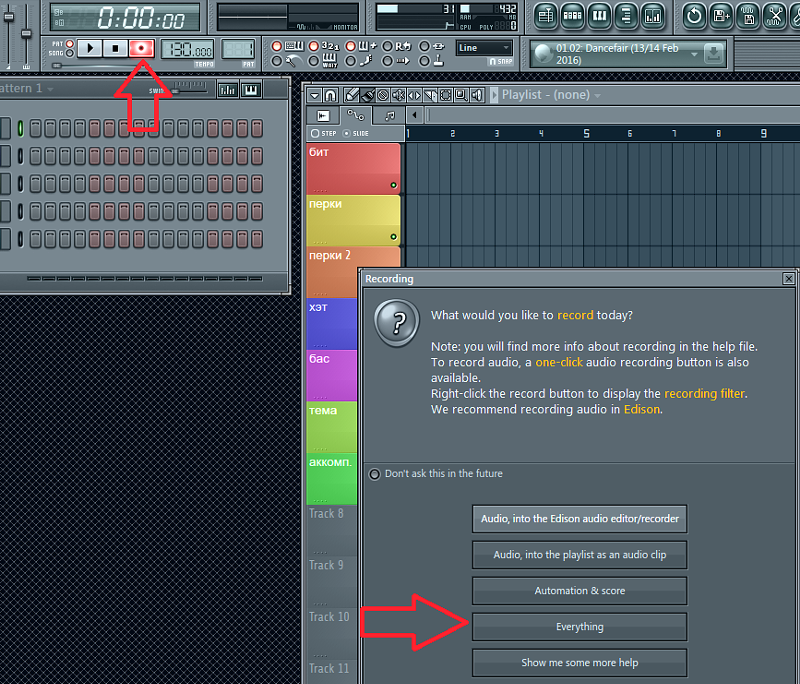Select the STEP radio in Playlist
800x684 pixels.
click(315, 133)
